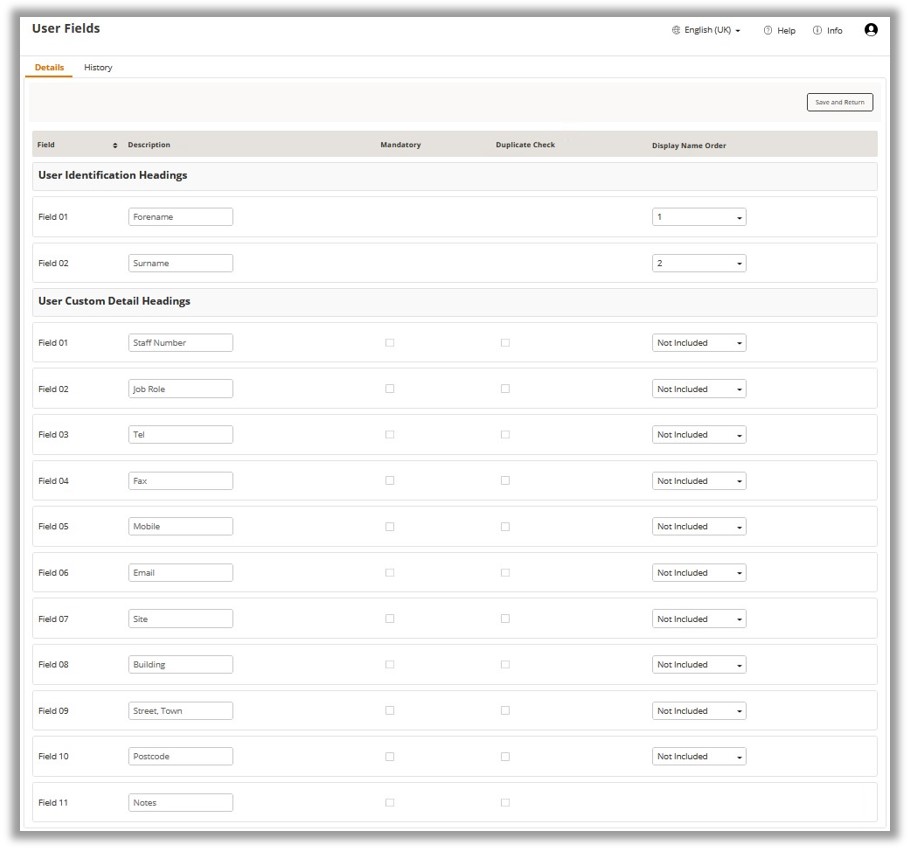Image resolution: width=908 pixels, height=849 pixels.
Task: Tick Mandatory checkbox for Postcode
Action: 390,757
